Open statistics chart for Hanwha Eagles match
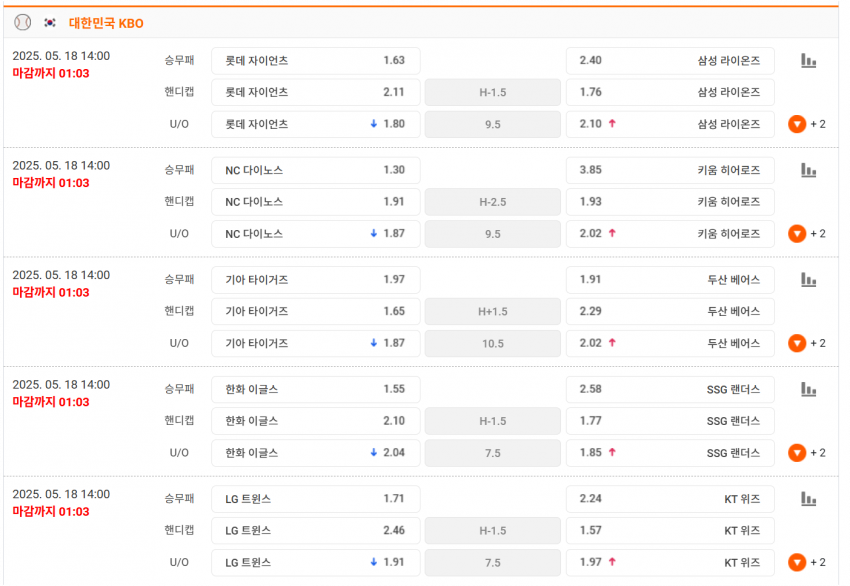 click(808, 389)
